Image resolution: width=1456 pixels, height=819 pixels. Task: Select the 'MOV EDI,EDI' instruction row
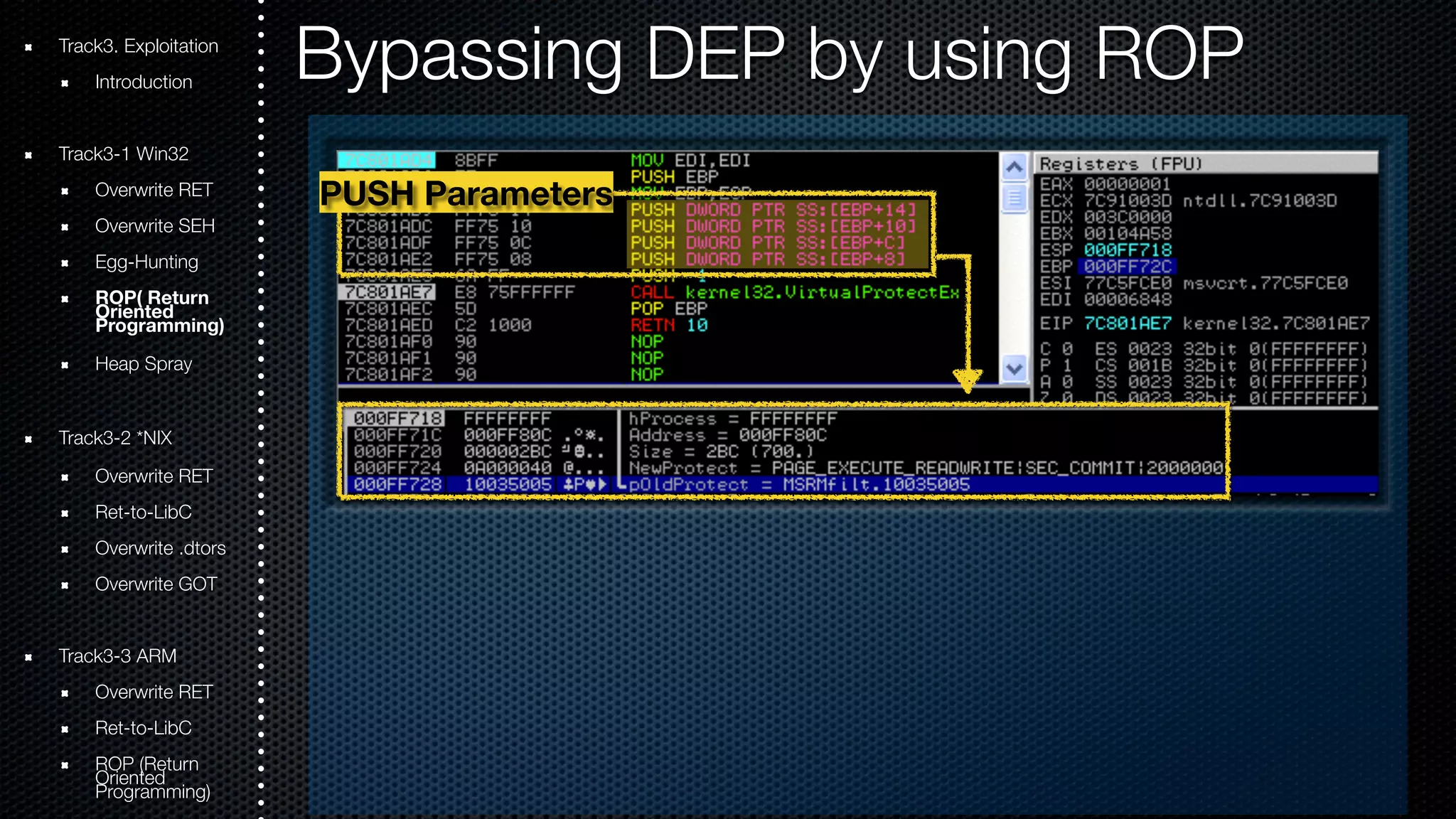690,161
